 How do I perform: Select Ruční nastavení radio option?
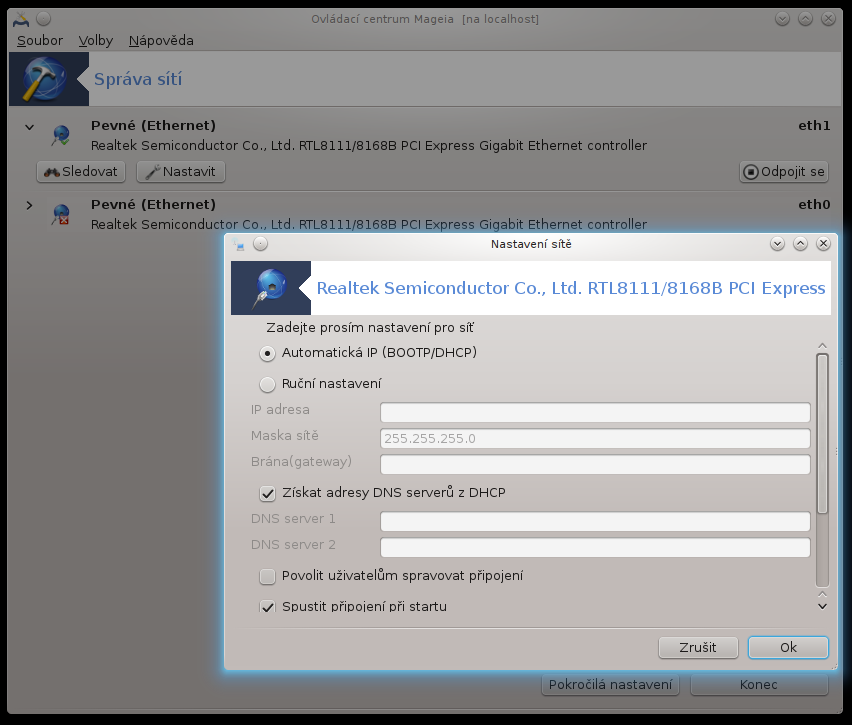[x=267, y=384]
